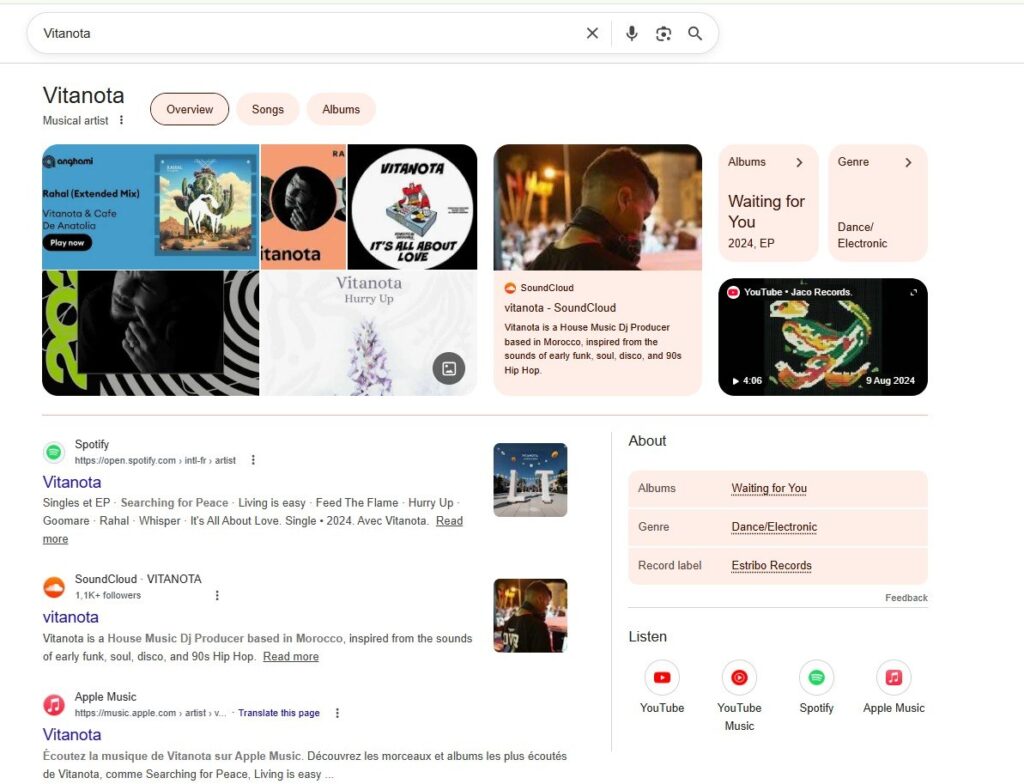This screenshot has height=784, width=1024.
Task: Submit search with magnifier icon
Action: click(x=695, y=33)
